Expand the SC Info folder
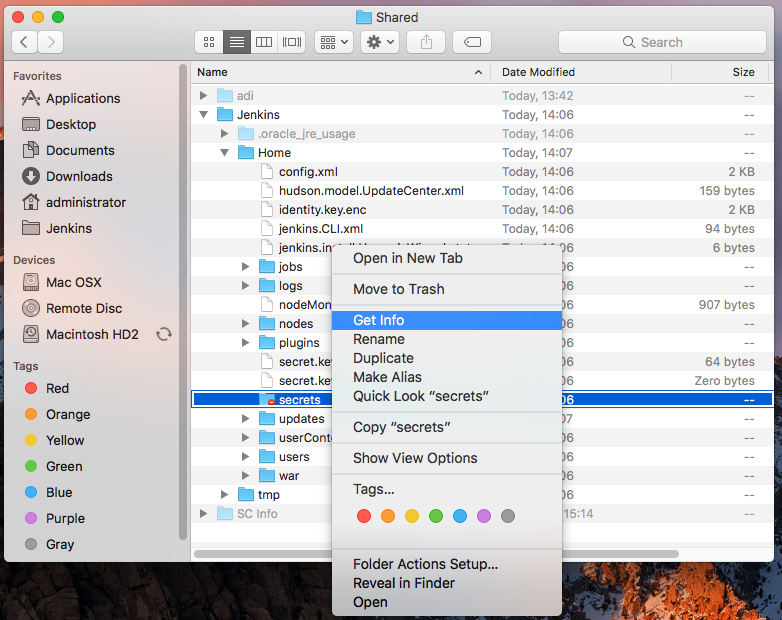The image size is (782, 620). click(203, 513)
